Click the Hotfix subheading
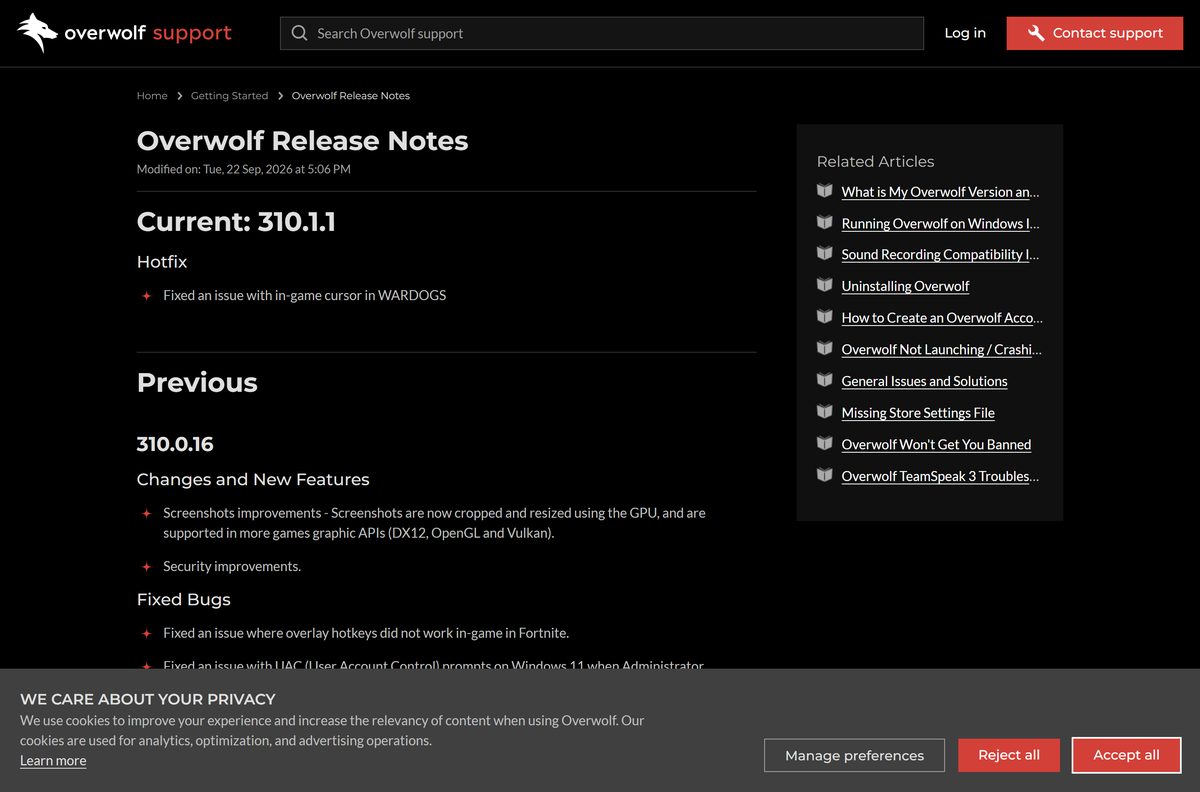 162,262
